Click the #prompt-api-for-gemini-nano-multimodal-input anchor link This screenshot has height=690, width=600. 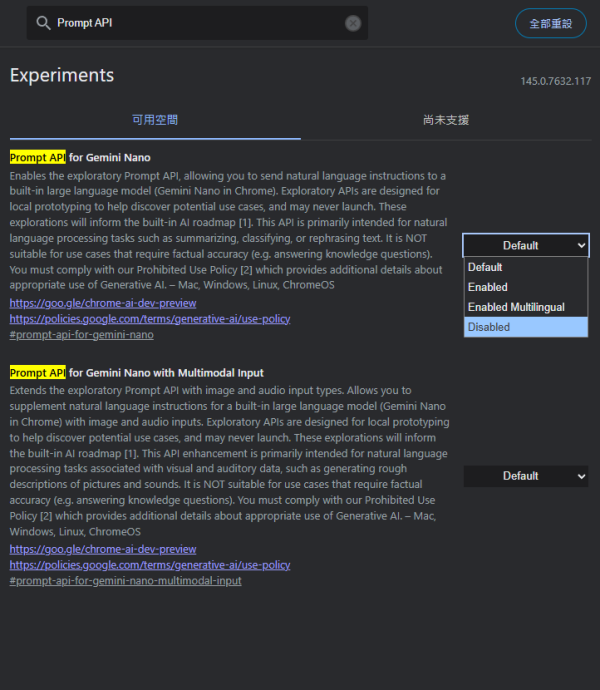[x=125, y=581]
